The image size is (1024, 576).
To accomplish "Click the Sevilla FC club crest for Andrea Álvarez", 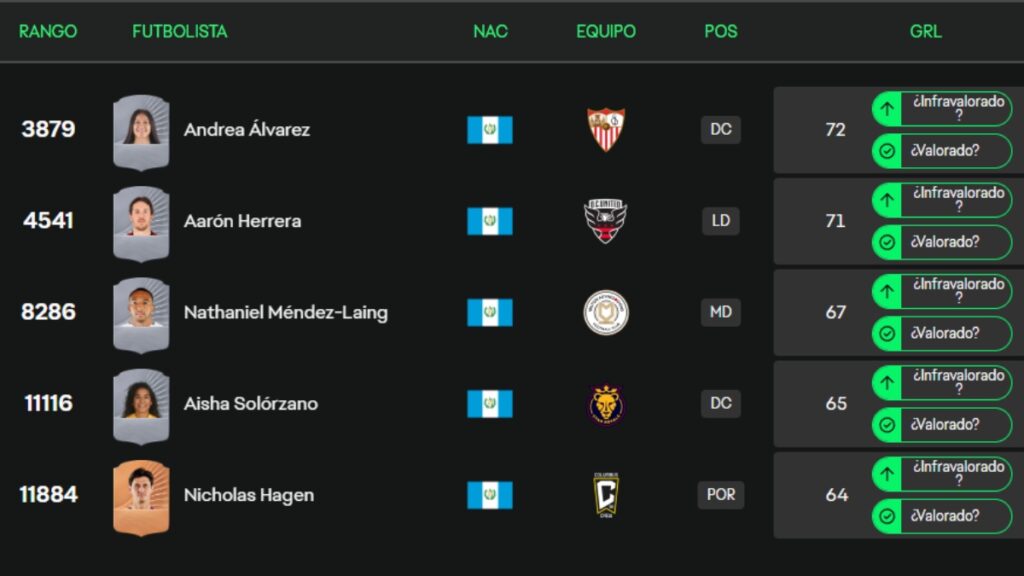I will (x=607, y=130).
